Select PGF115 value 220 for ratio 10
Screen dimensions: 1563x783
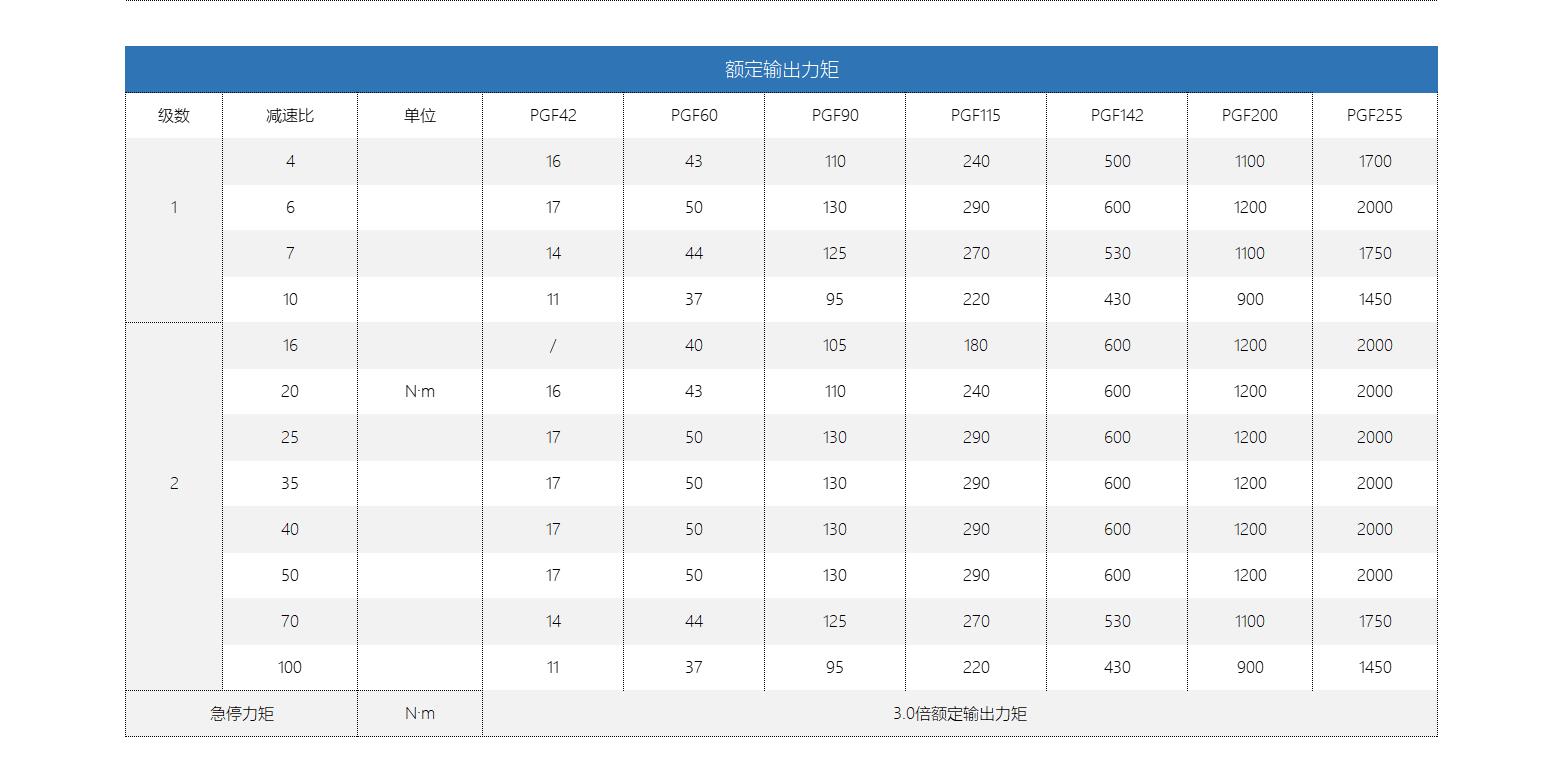[x=976, y=299]
